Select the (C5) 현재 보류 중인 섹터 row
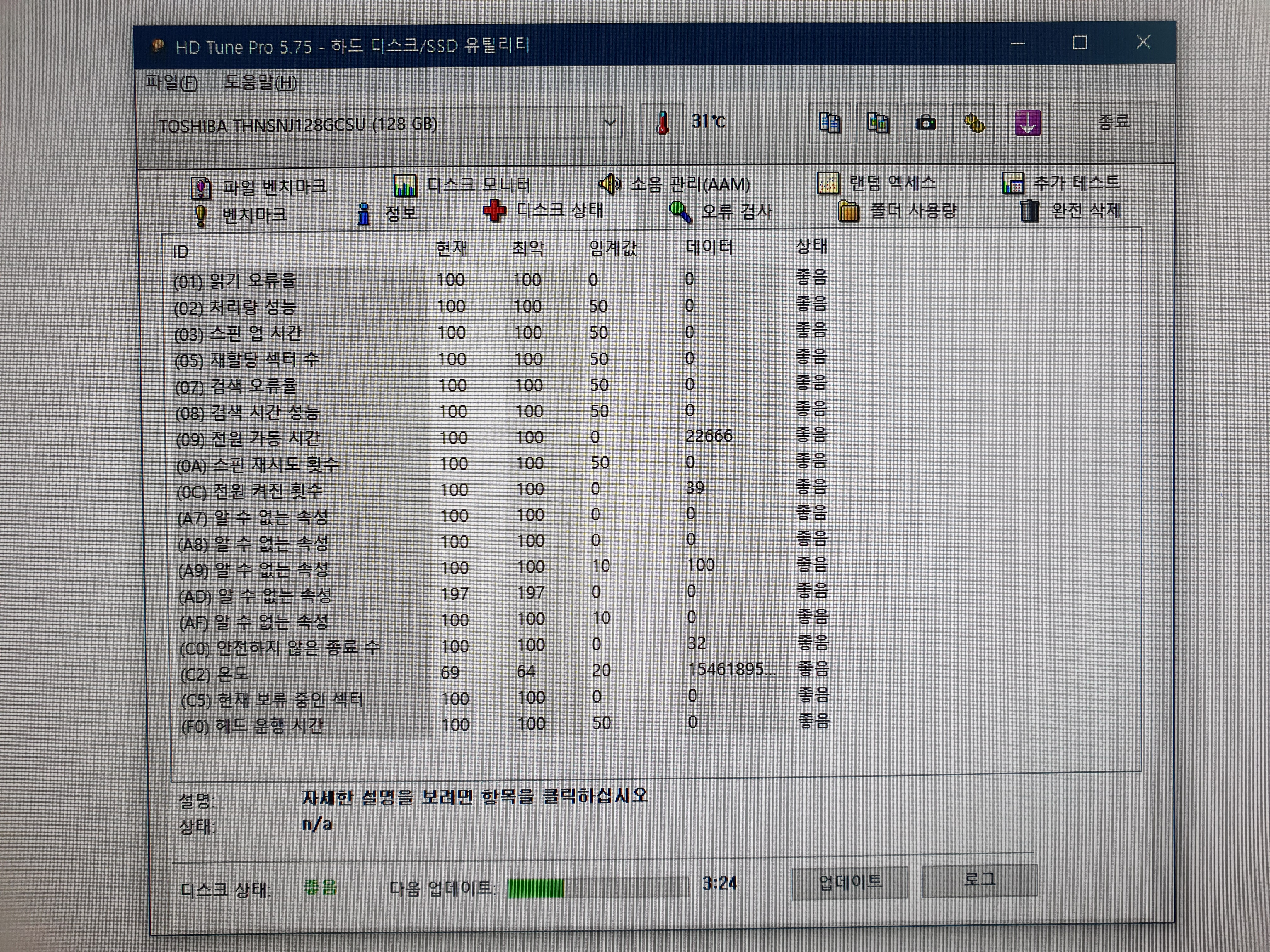Viewport: 1270px width, 952px height. coord(505,698)
